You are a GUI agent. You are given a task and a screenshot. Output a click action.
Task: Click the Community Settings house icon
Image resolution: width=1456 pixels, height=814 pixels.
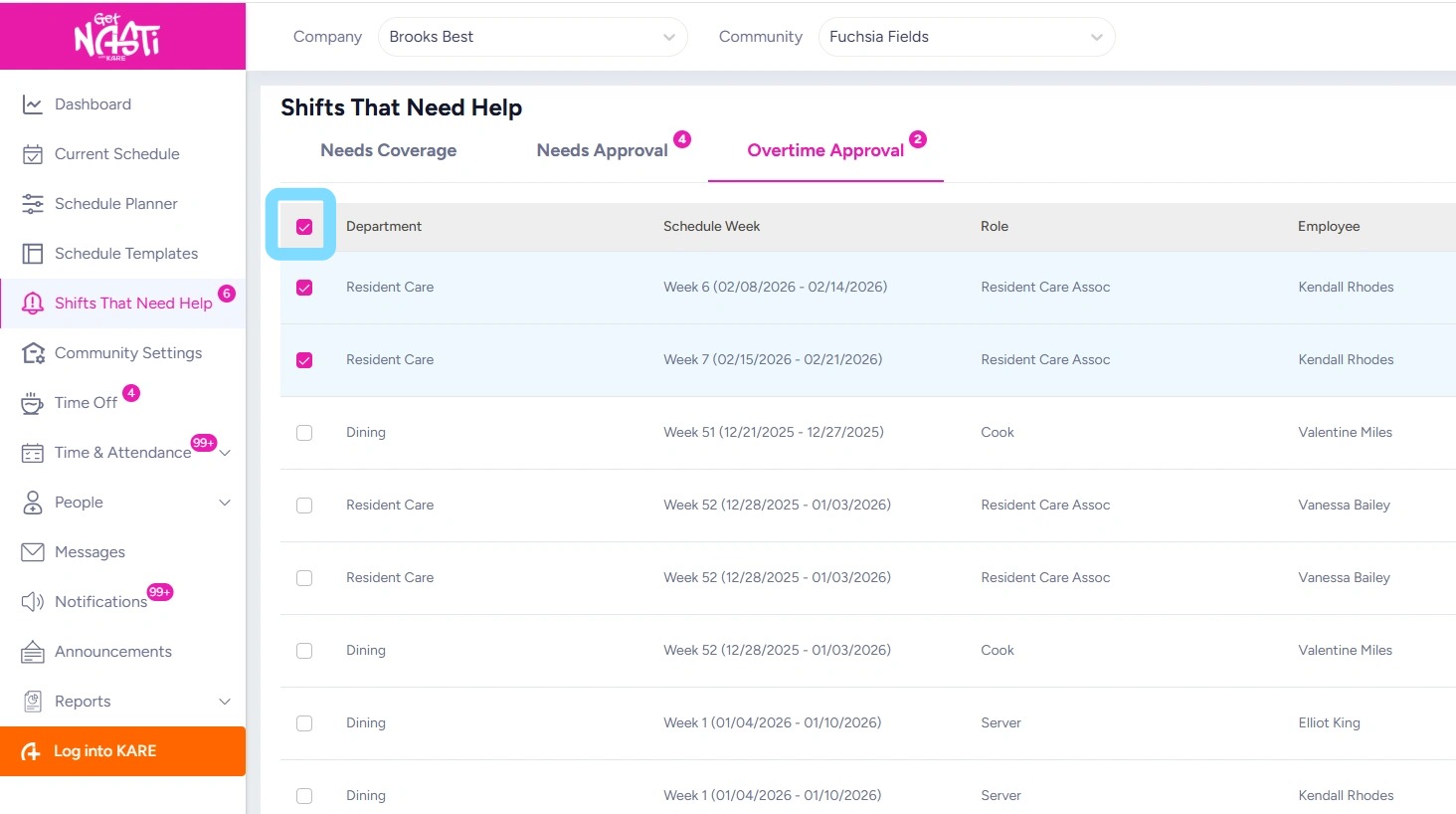click(x=33, y=353)
